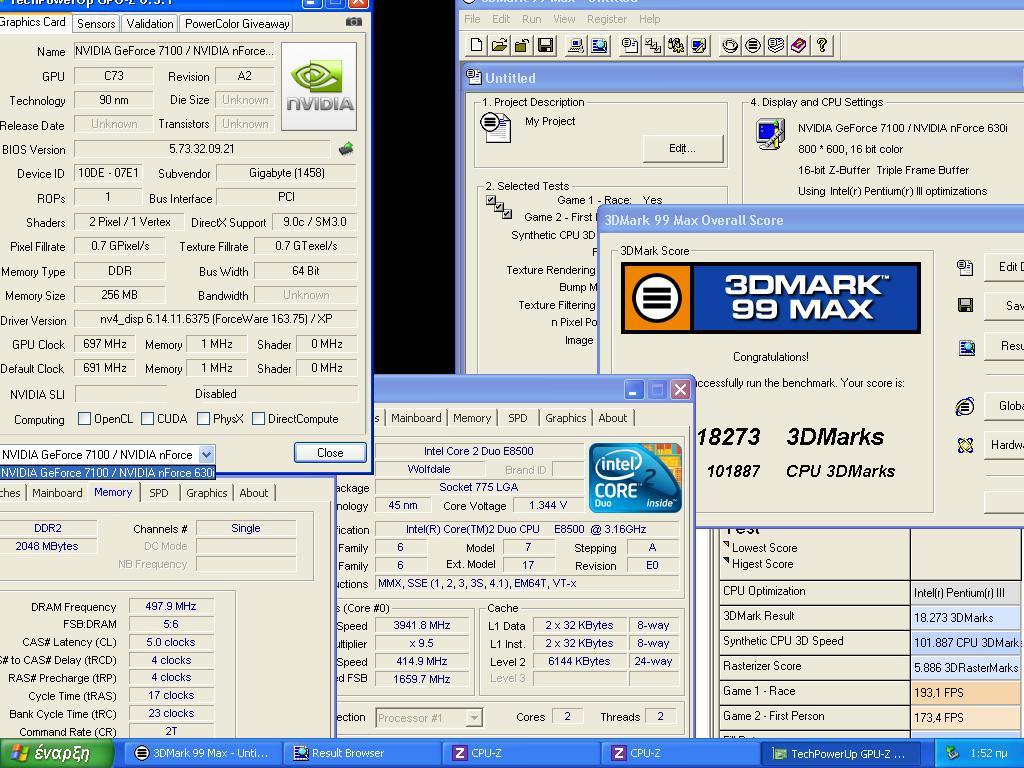Click the display settings monitor toolbar icon
This screenshot has height=768, width=1024.
coord(699,45)
